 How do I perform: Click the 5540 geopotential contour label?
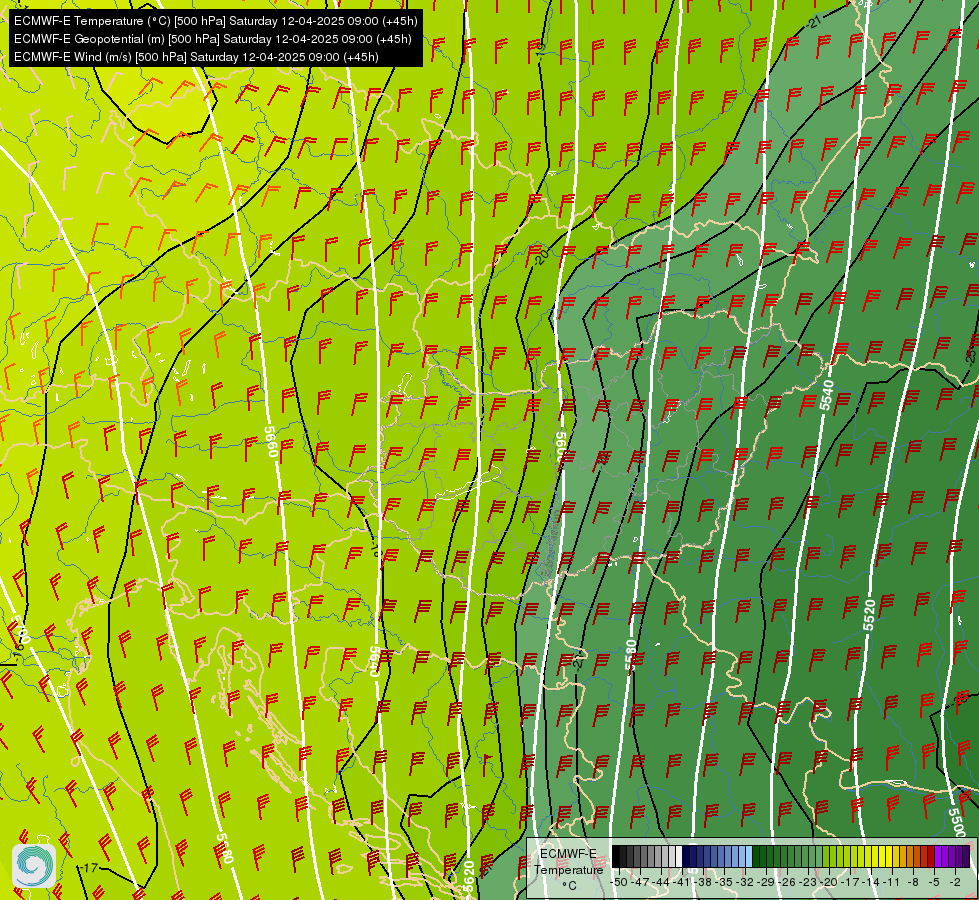pyautogui.click(x=827, y=395)
